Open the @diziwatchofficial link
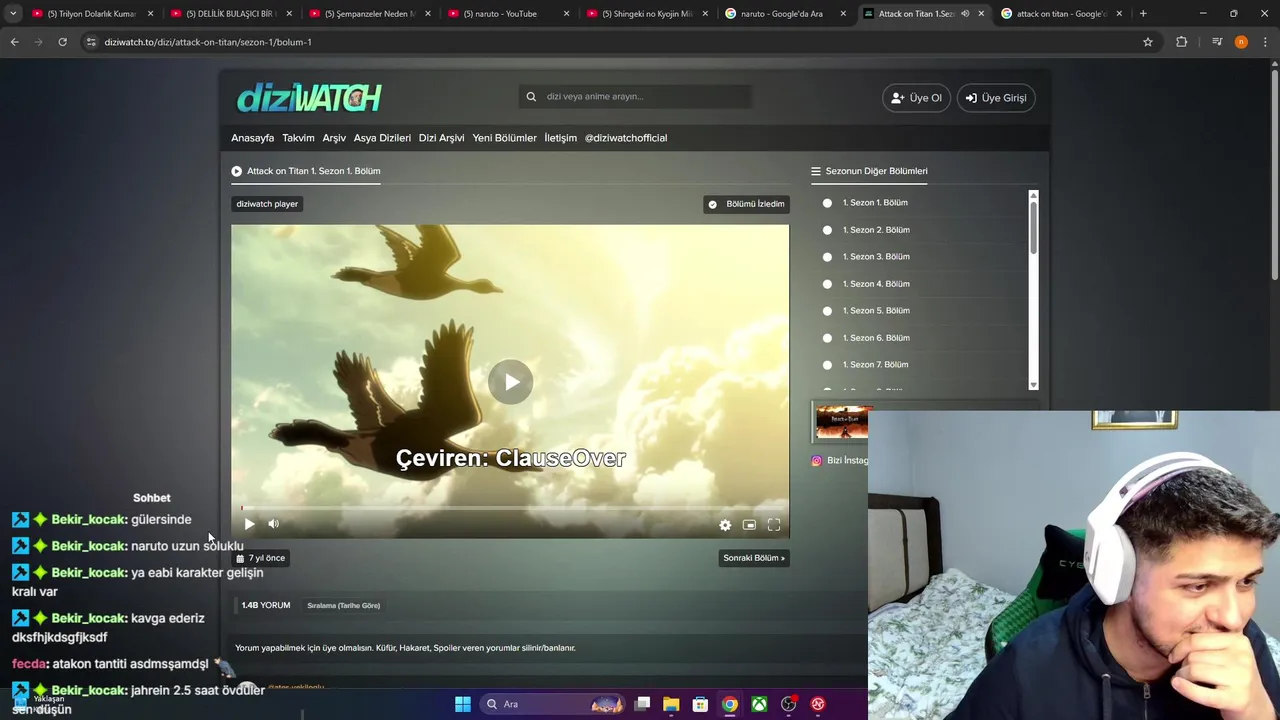The image size is (1280, 720). click(x=626, y=138)
